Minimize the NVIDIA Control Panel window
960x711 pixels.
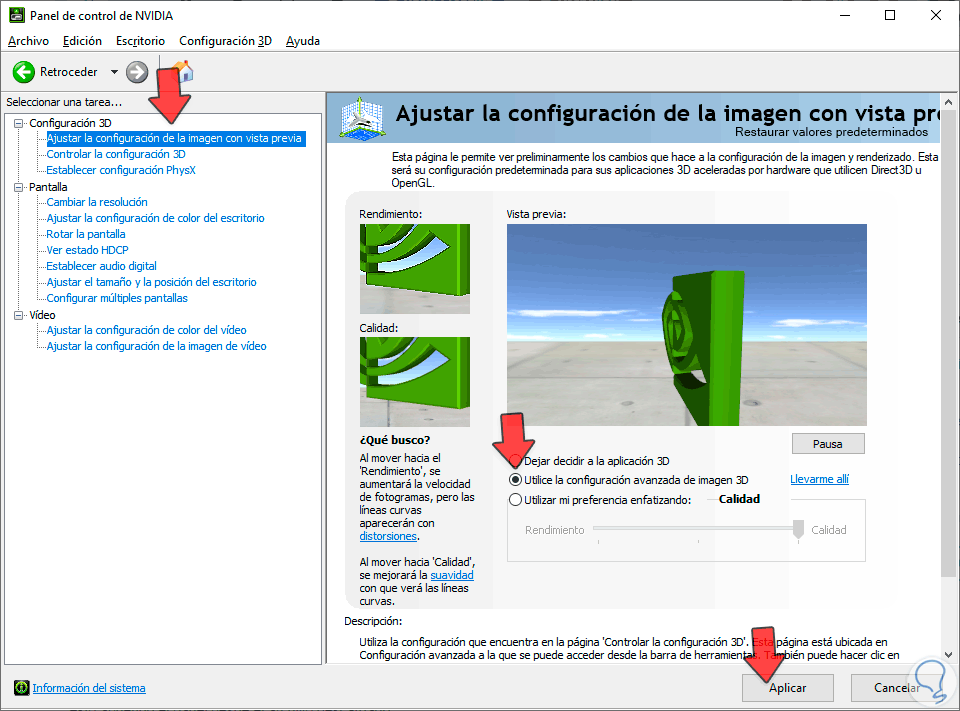(x=845, y=15)
